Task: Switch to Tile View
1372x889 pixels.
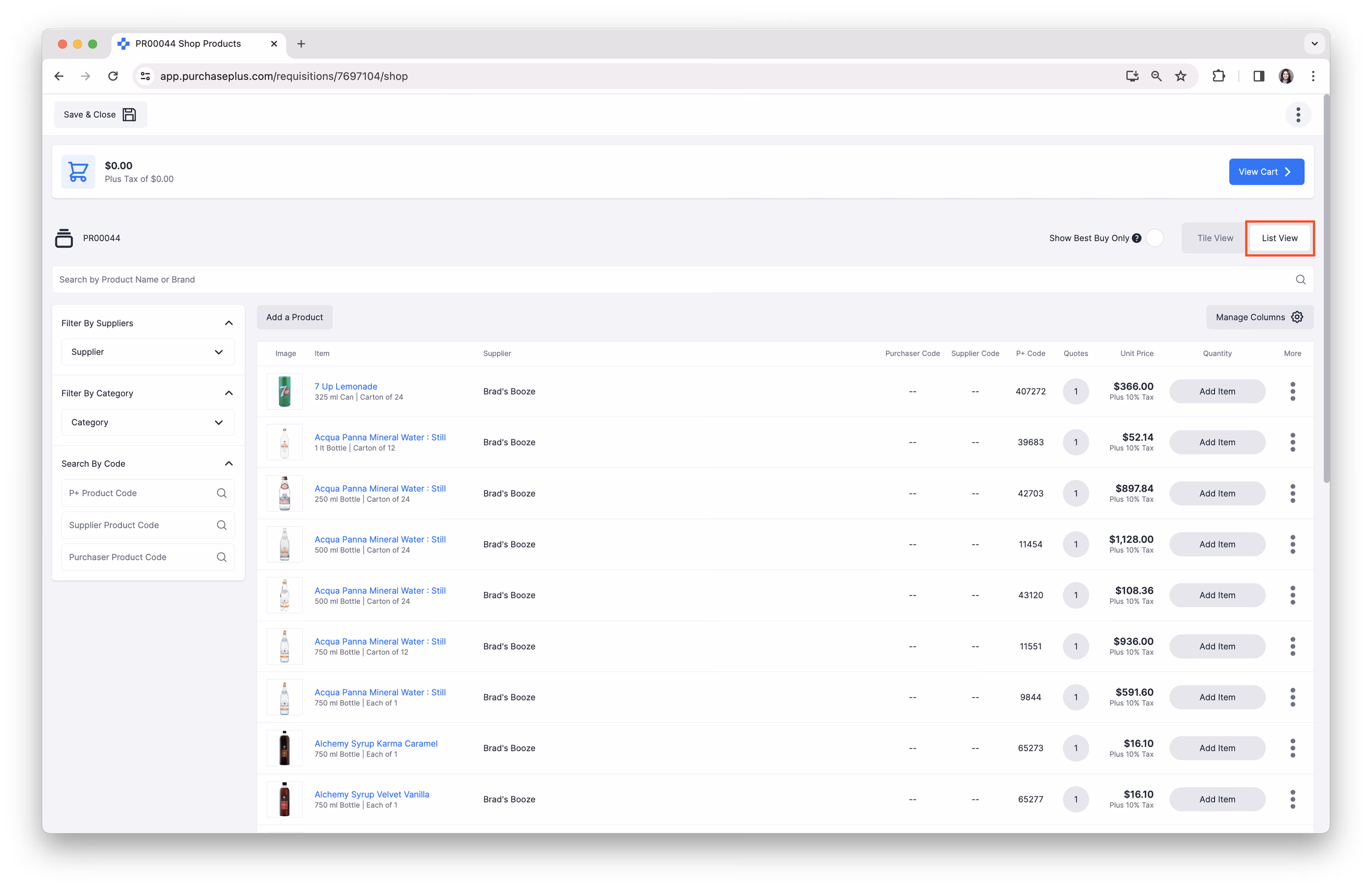Action: [x=1215, y=238]
